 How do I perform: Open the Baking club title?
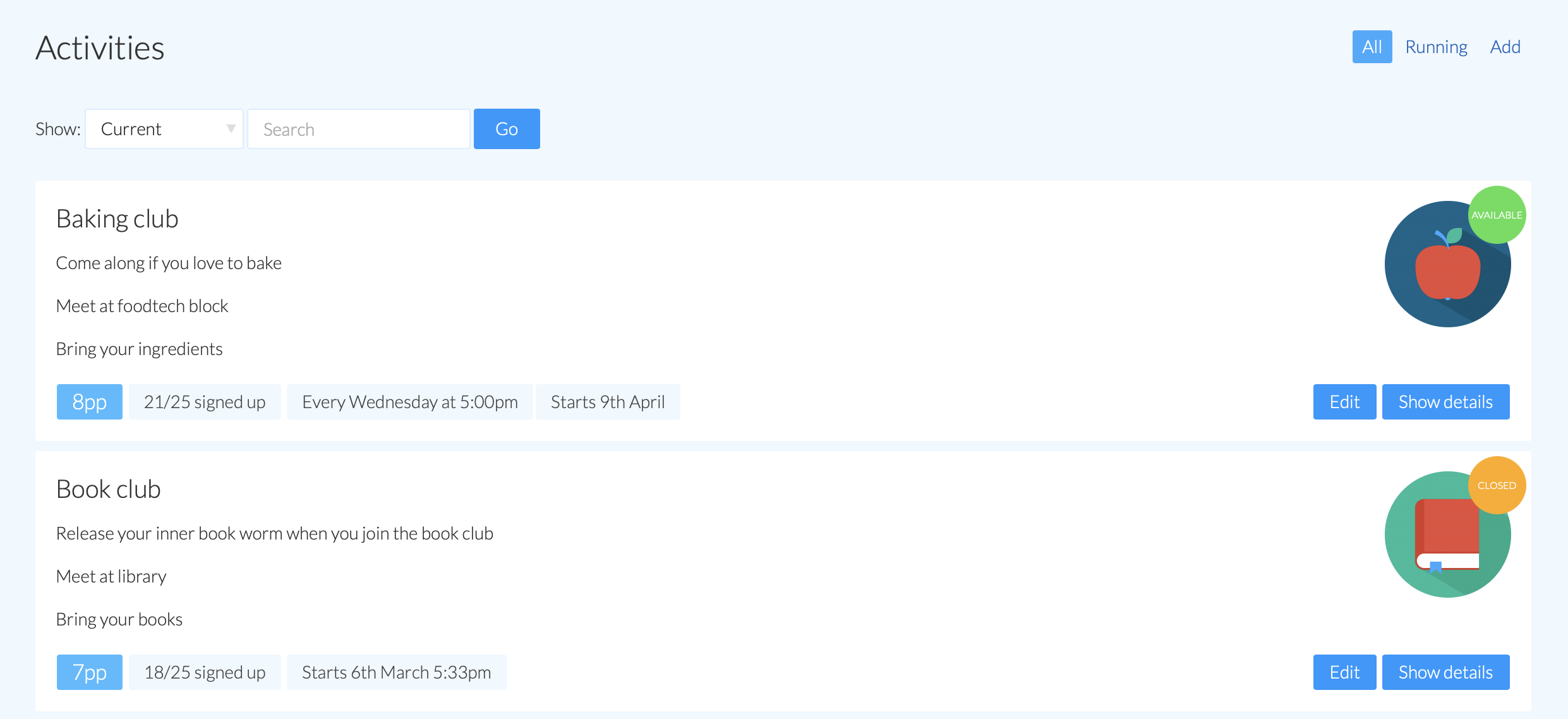pyautogui.click(x=118, y=219)
